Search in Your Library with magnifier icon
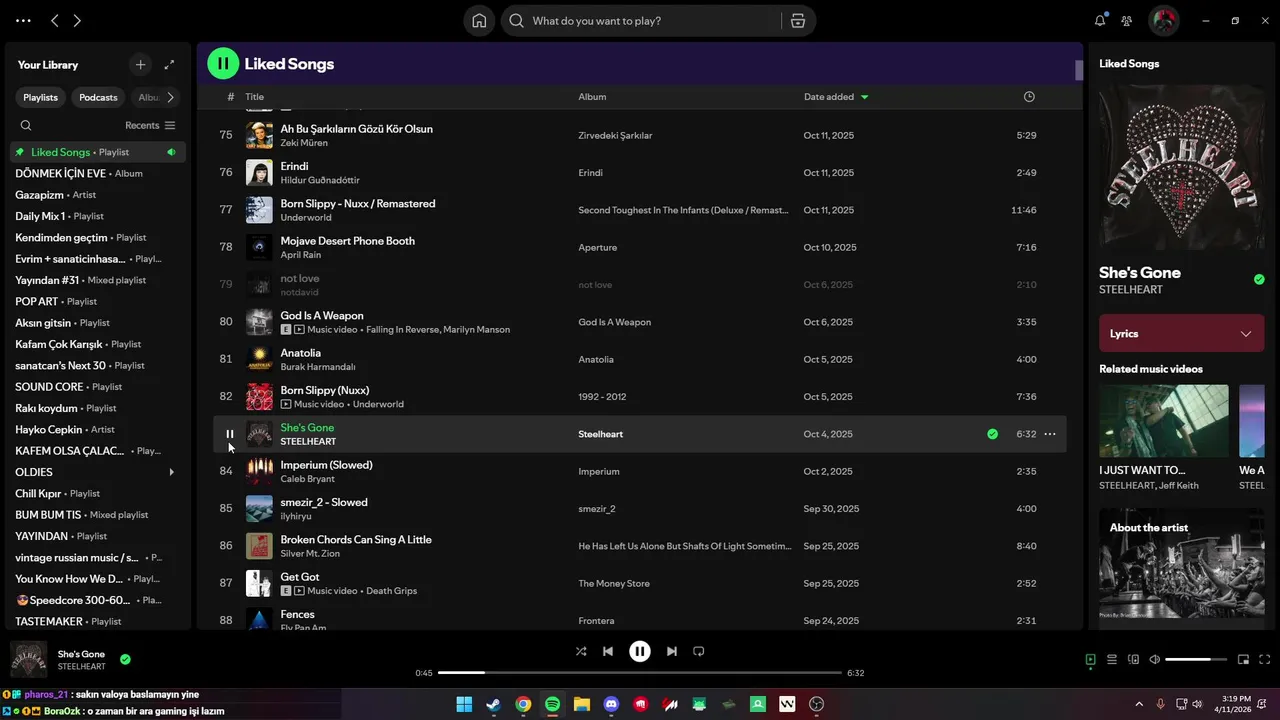1280x720 pixels. tap(26, 125)
